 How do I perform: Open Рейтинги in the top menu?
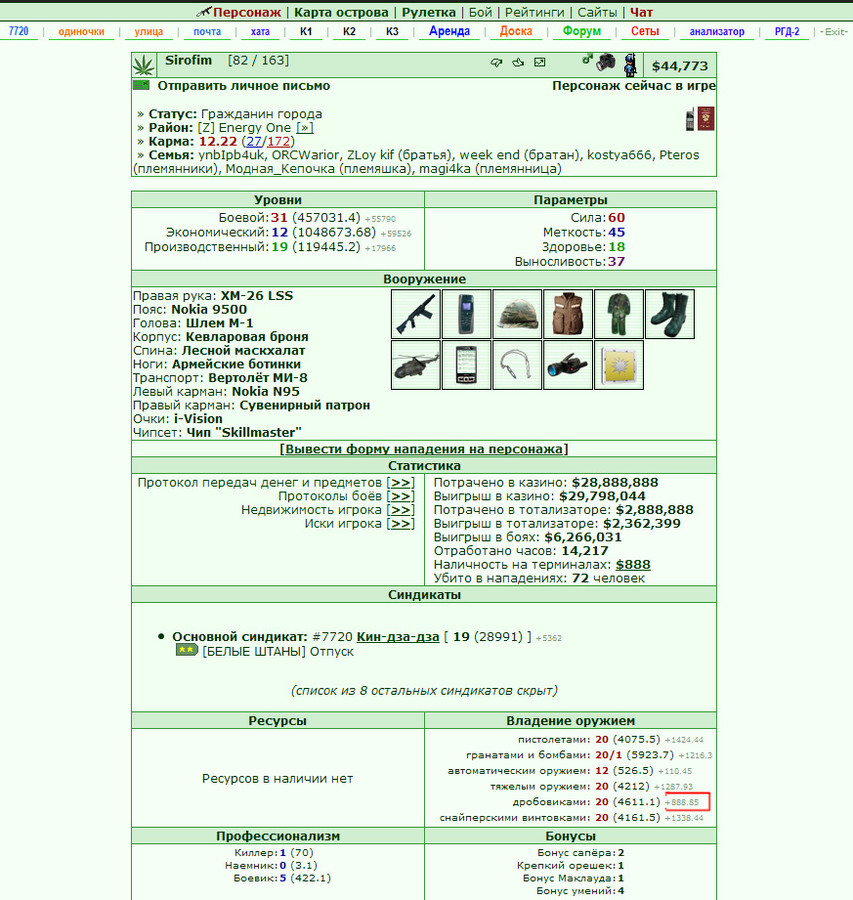(x=534, y=12)
